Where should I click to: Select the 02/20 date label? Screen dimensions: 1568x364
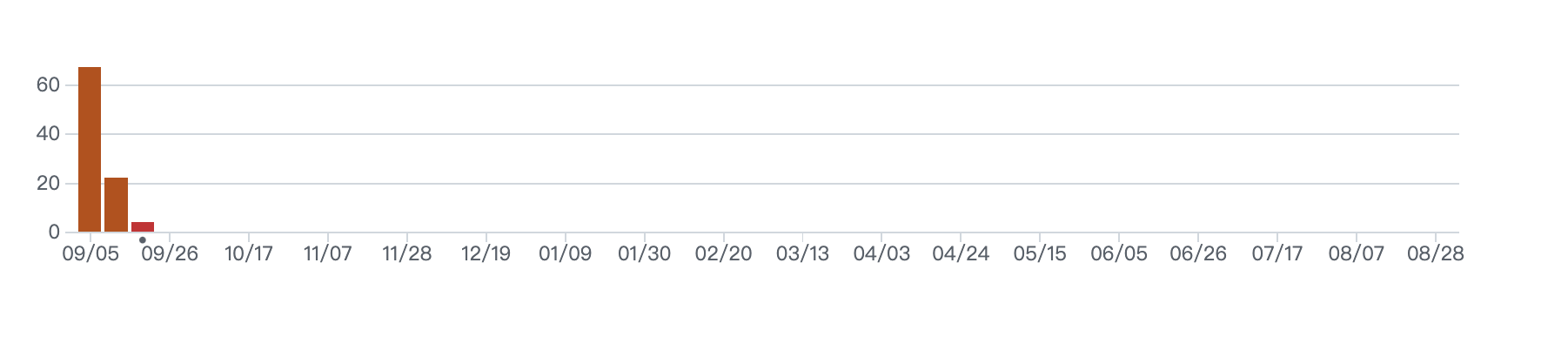coord(723,253)
